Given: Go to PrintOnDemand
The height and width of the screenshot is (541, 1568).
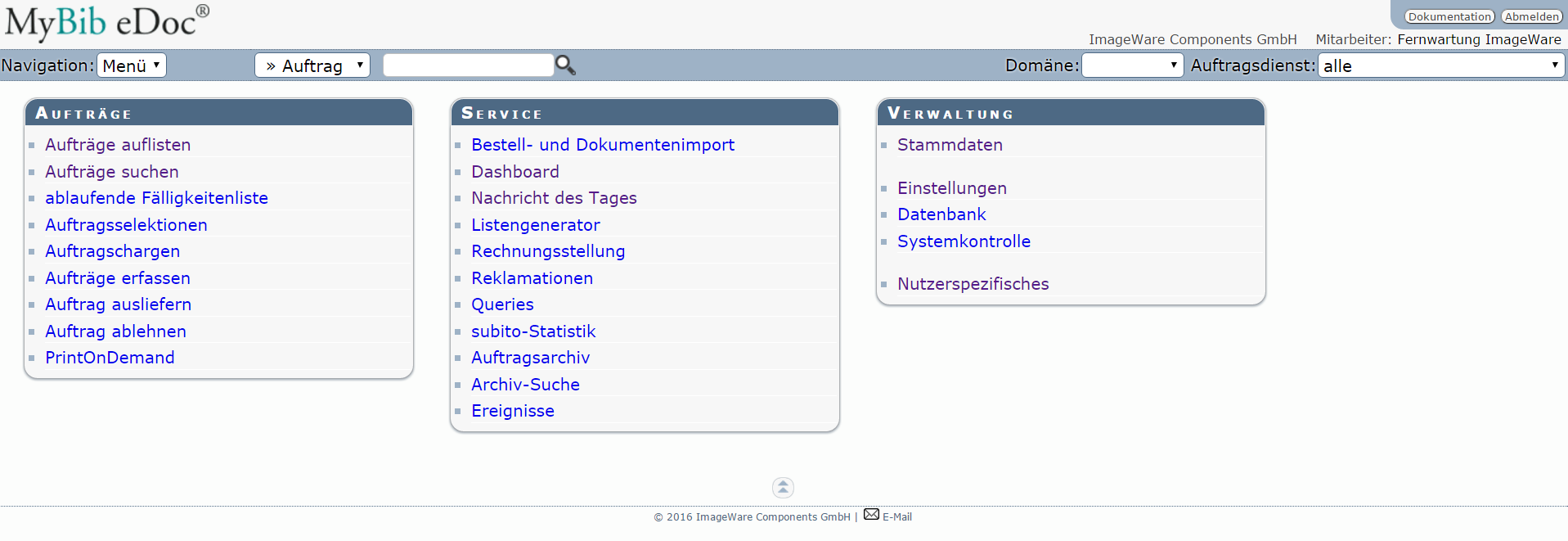Looking at the screenshot, I should point(110,358).
